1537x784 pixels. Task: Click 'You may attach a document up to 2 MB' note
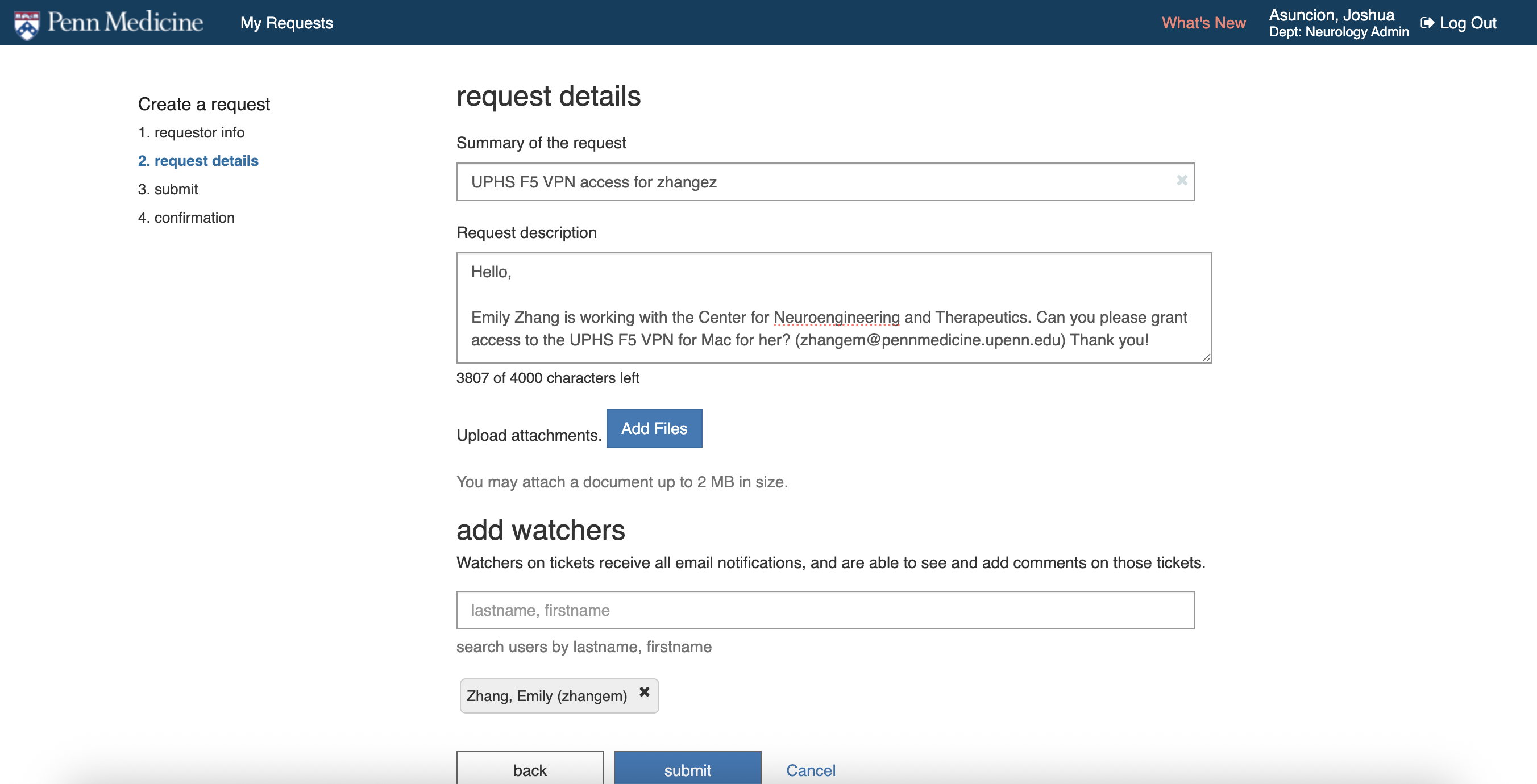[x=622, y=482]
